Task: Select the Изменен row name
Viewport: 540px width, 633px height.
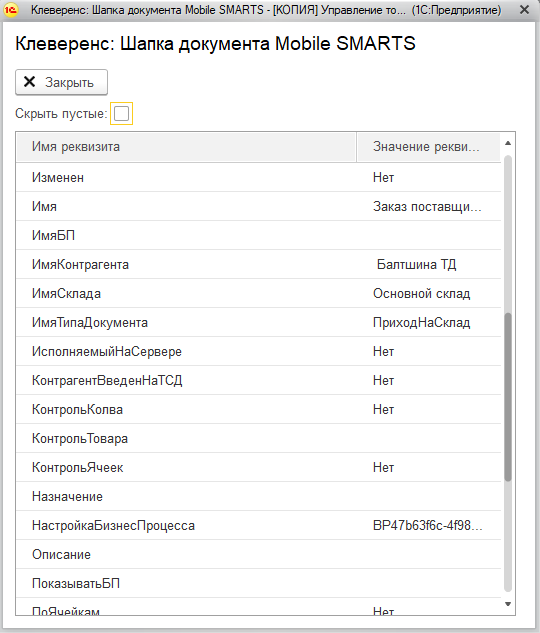Action: coord(58,178)
